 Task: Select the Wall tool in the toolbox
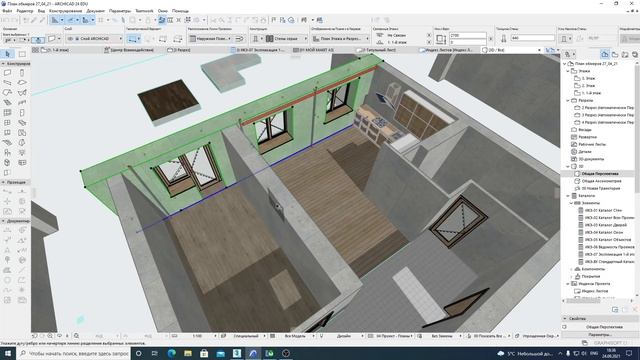click(x=8, y=73)
